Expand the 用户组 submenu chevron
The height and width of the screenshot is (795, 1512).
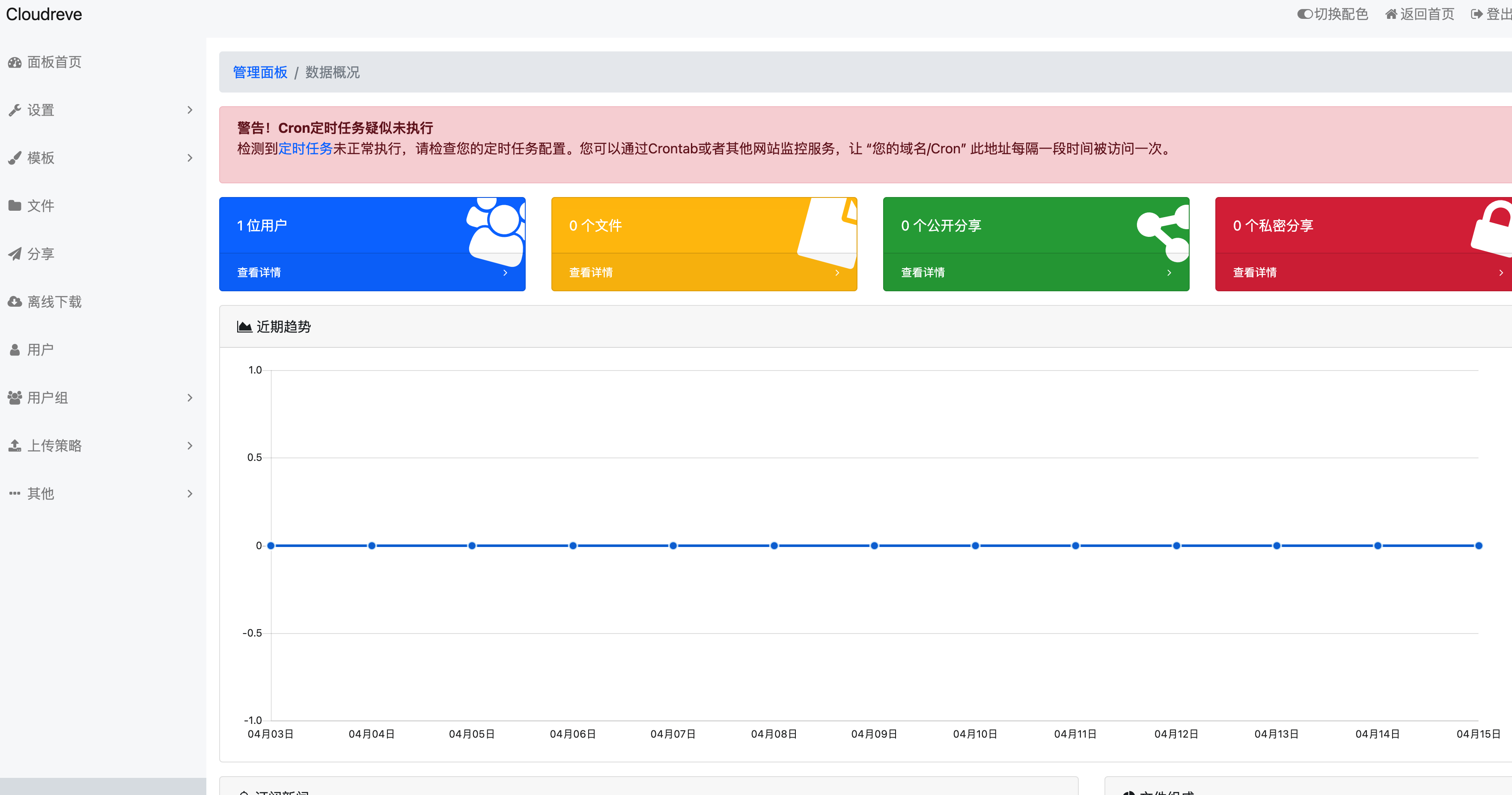(190, 397)
